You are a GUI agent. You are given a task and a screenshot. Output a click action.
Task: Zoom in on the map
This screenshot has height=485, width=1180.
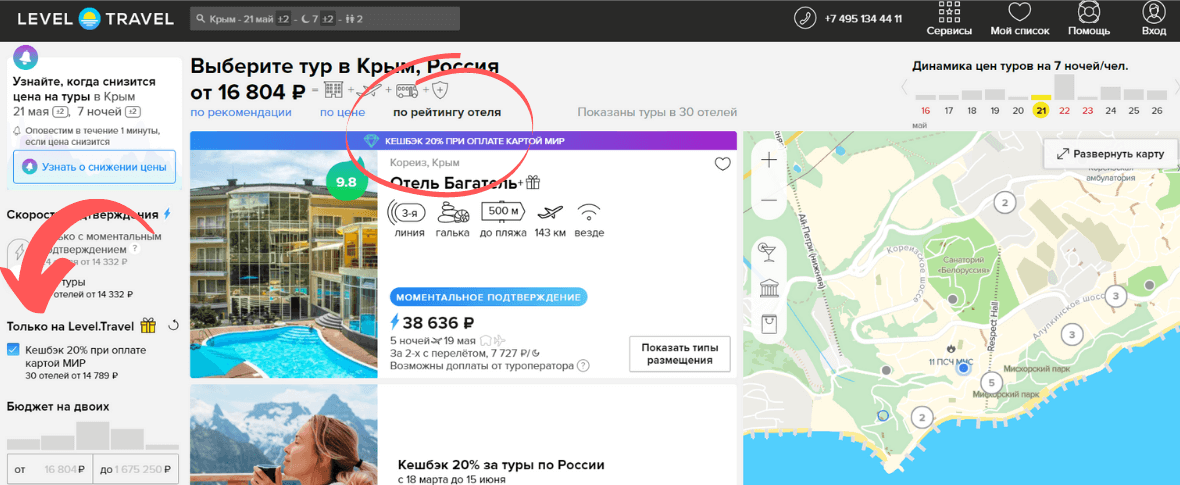(769, 160)
